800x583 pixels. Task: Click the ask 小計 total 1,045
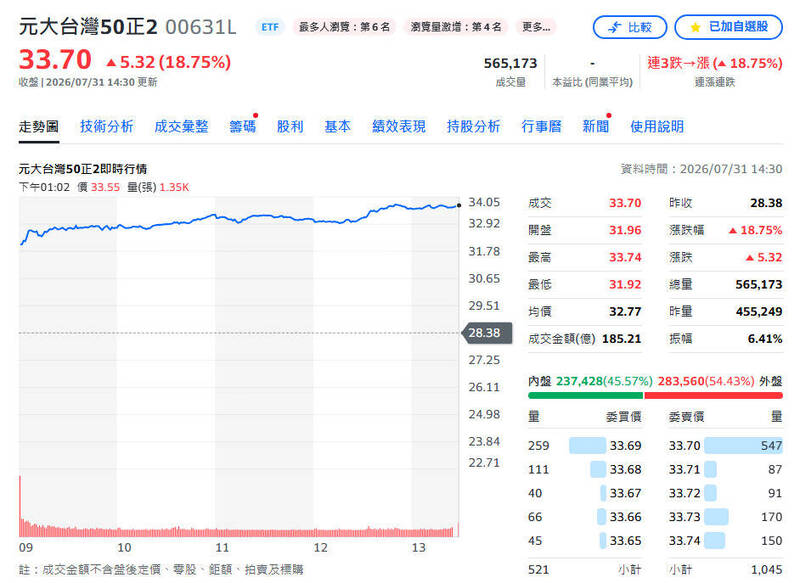tap(766, 569)
